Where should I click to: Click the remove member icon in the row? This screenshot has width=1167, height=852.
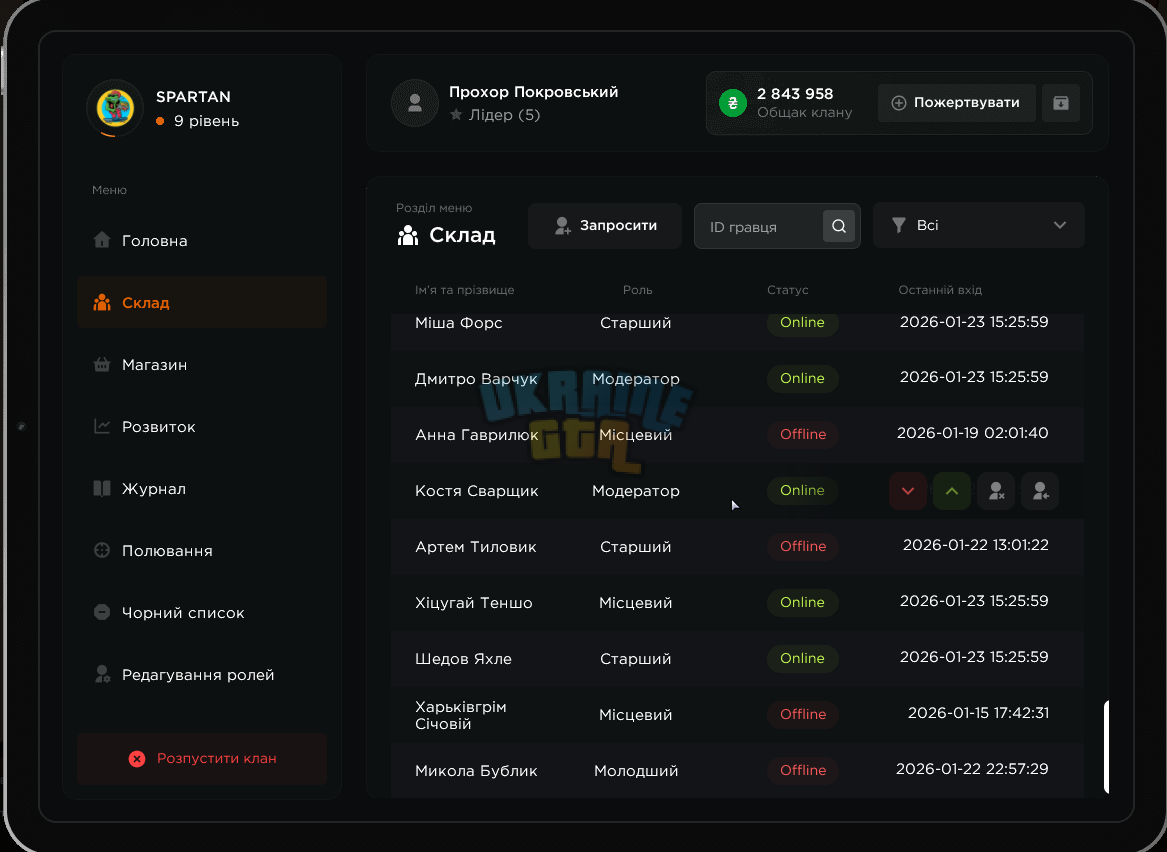tap(996, 491)
